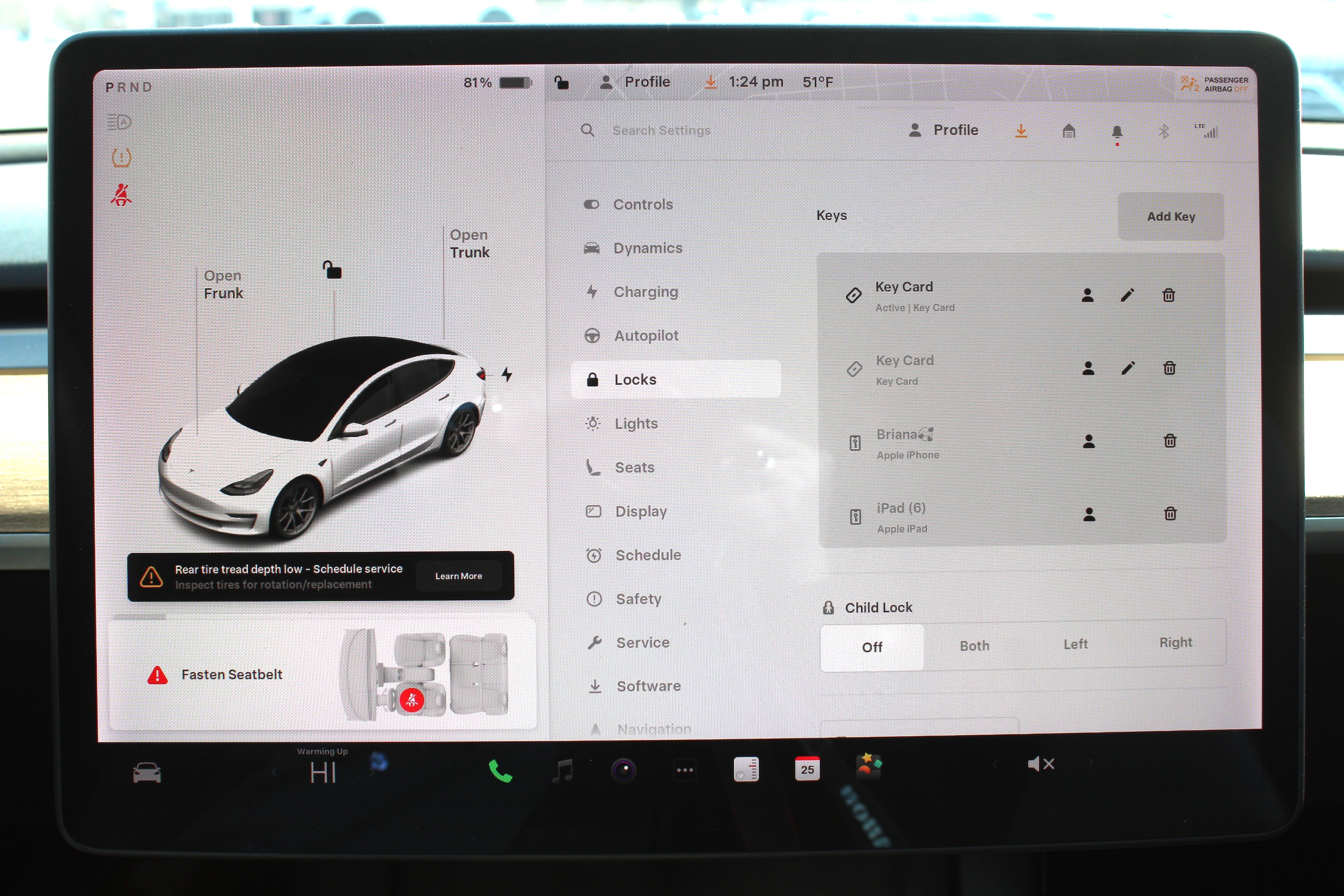1344x896 pixels.
Task: Open the phone app in bottom bar
Action: [500, 771]
